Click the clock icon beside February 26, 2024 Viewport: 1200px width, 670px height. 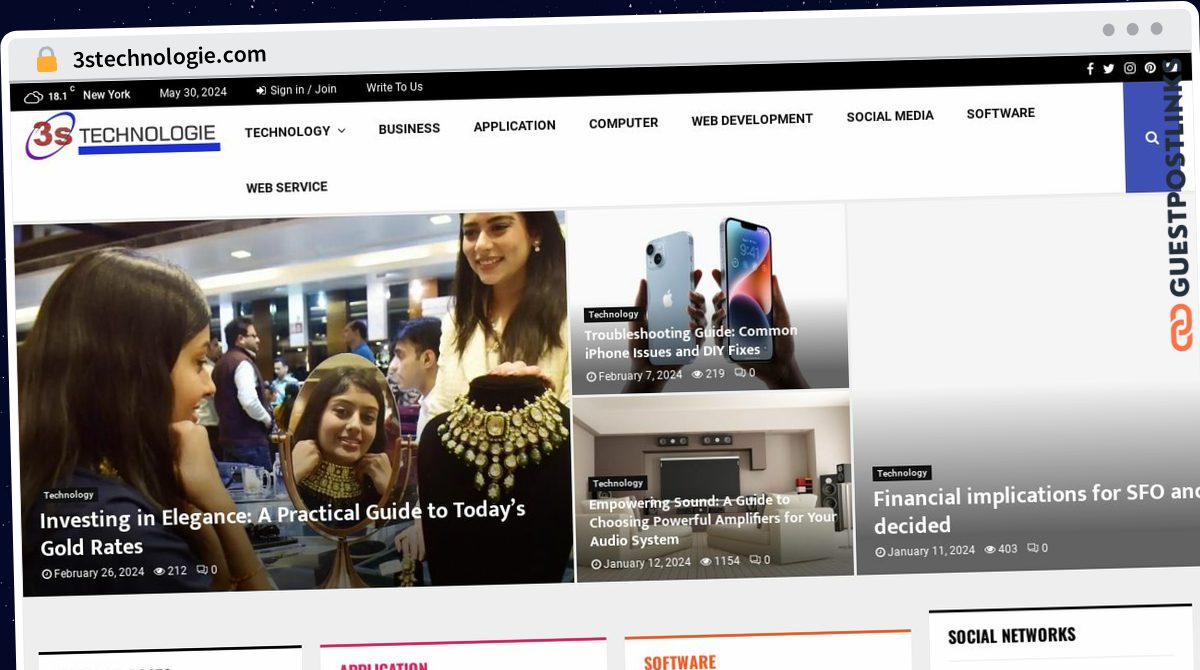click(x=47, y=574)
